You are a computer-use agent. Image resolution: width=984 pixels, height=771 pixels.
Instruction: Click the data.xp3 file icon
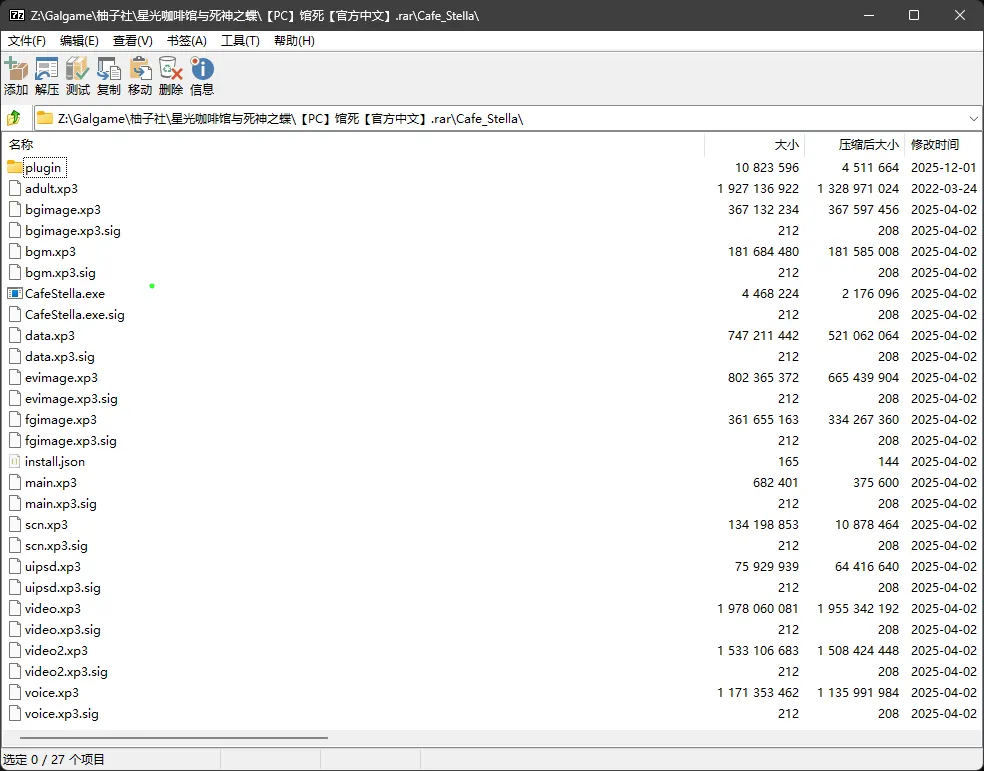pos(14,336)
